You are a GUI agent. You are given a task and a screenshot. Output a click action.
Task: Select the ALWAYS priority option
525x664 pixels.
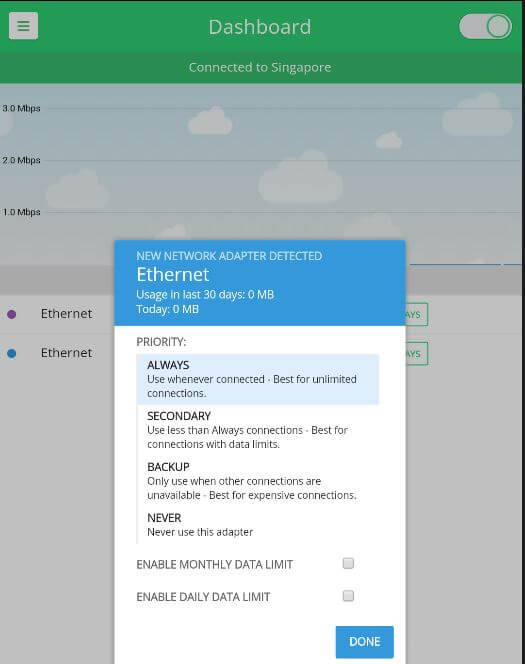(x=258, y=379)
